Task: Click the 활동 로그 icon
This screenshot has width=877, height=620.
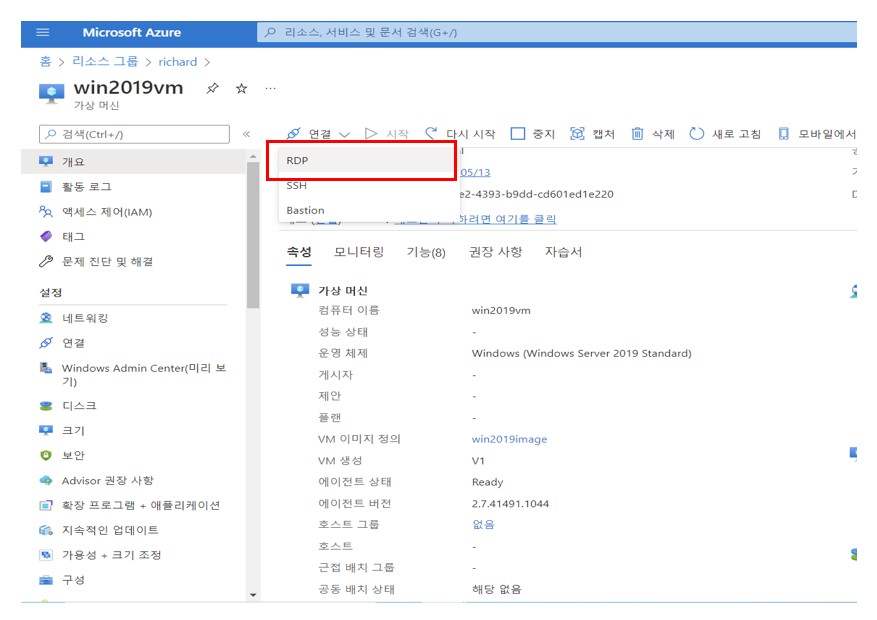Action: pyautogui.click(x=46, y=187)
